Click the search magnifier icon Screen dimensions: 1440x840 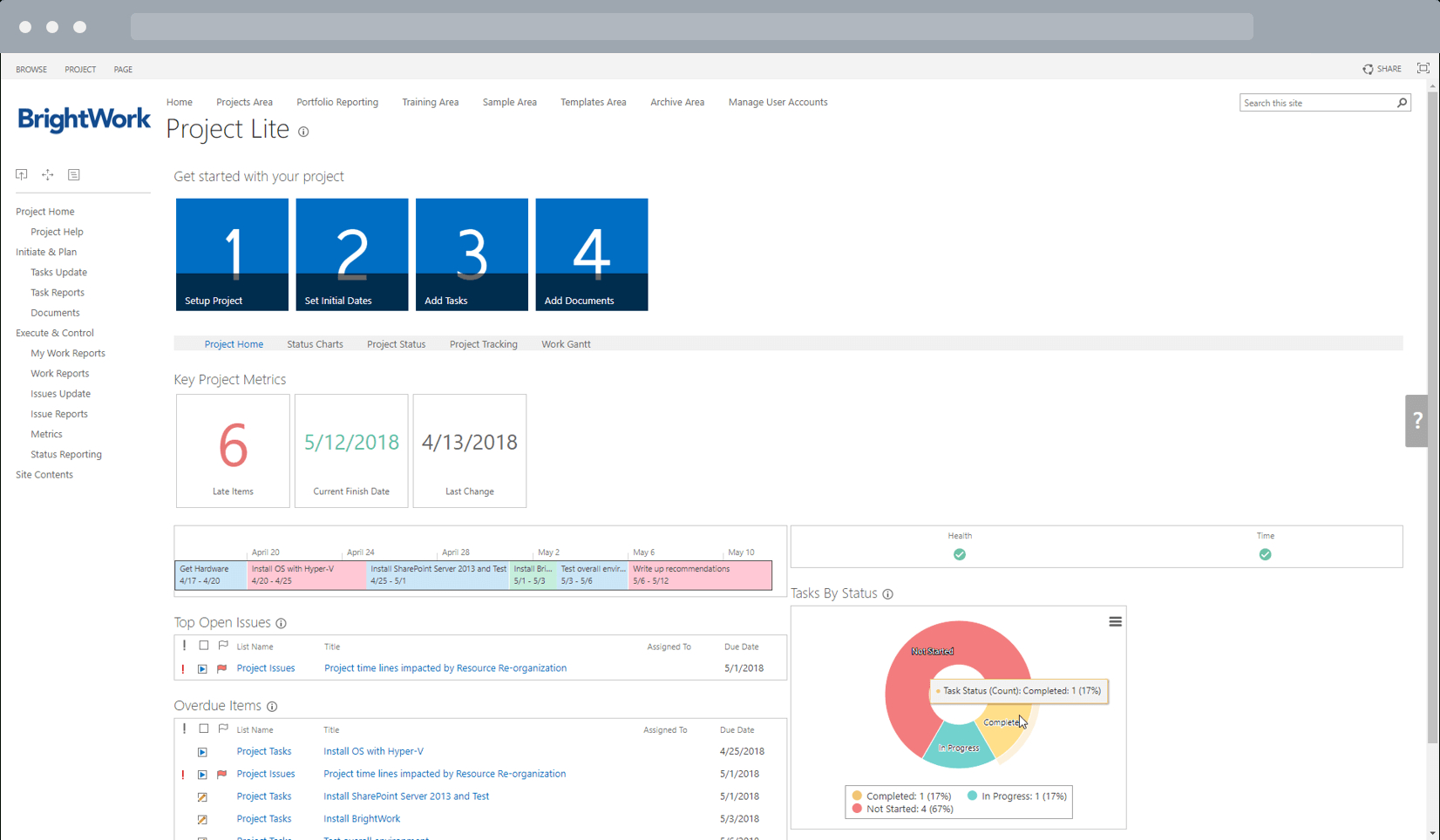(1402, 103)
